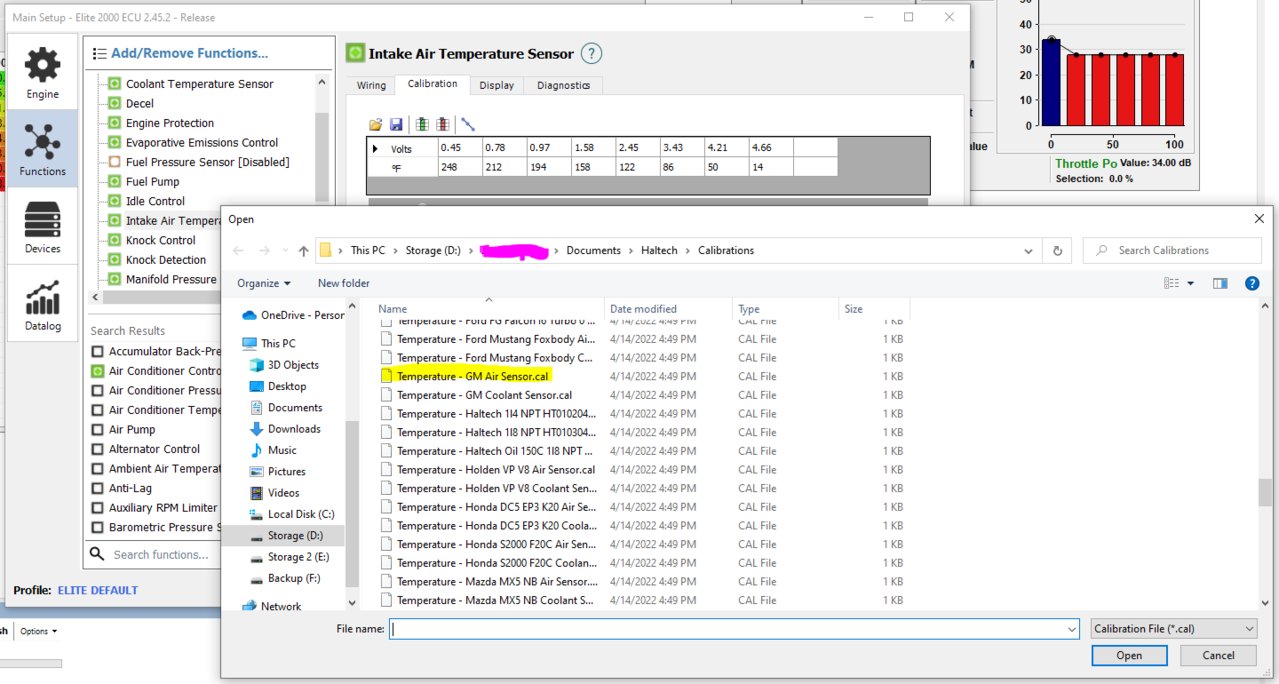The width and height of the screenshot is (1279, 684).
Task: Select Downloads in navigation pane
Action: (285, 429)
